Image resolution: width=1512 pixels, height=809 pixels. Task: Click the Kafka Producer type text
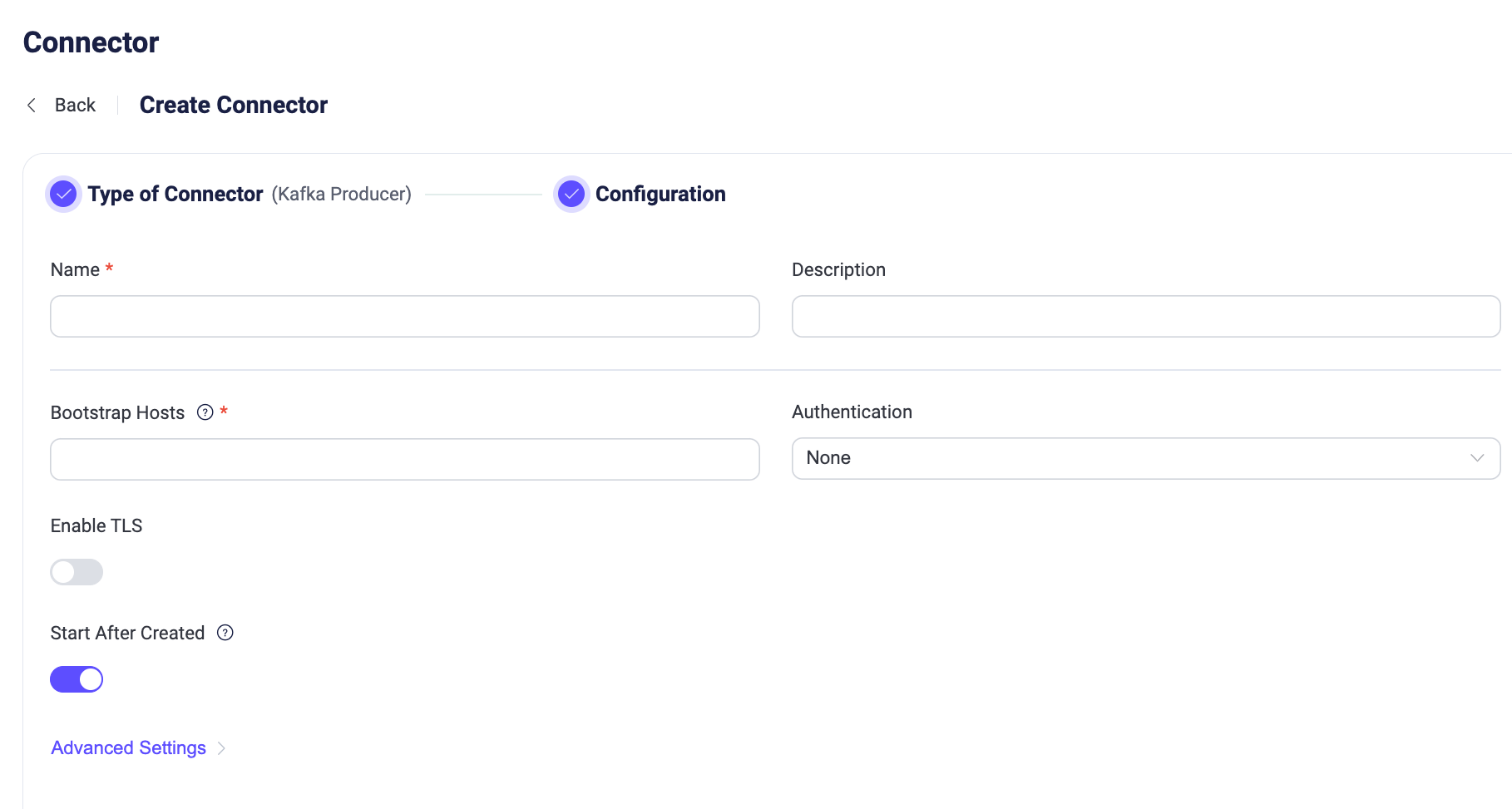(x=341, y=195)
